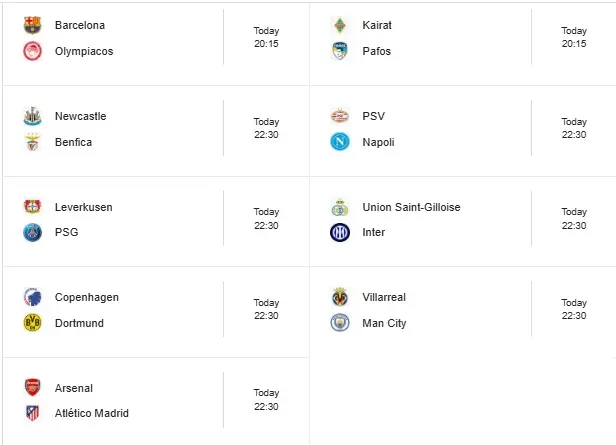Viewport: 616px width, 445px height.
Task: Click the Villarreal team badge
Action: coord(340,297)
